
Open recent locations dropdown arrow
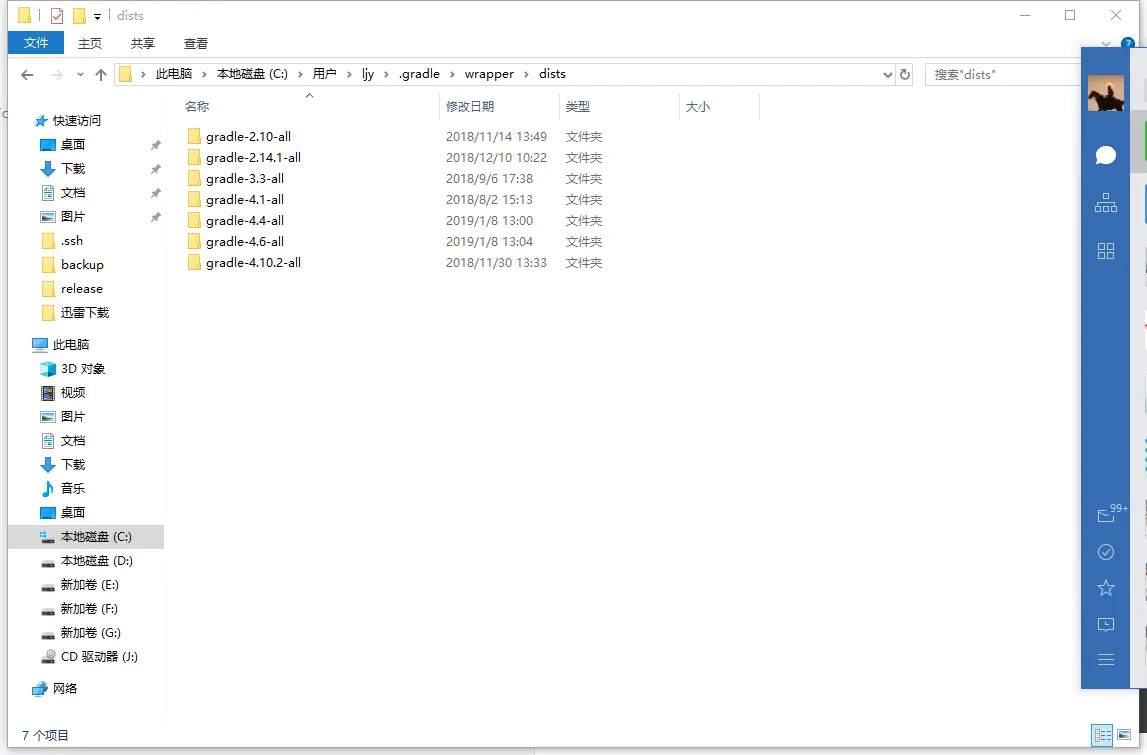(80, 75)
